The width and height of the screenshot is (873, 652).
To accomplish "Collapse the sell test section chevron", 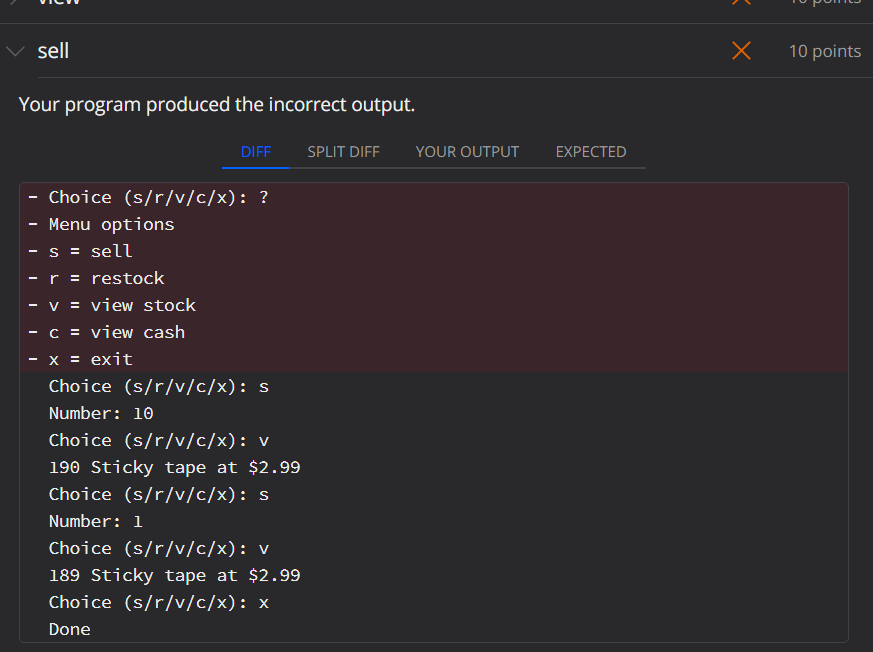I will point(15,52).
